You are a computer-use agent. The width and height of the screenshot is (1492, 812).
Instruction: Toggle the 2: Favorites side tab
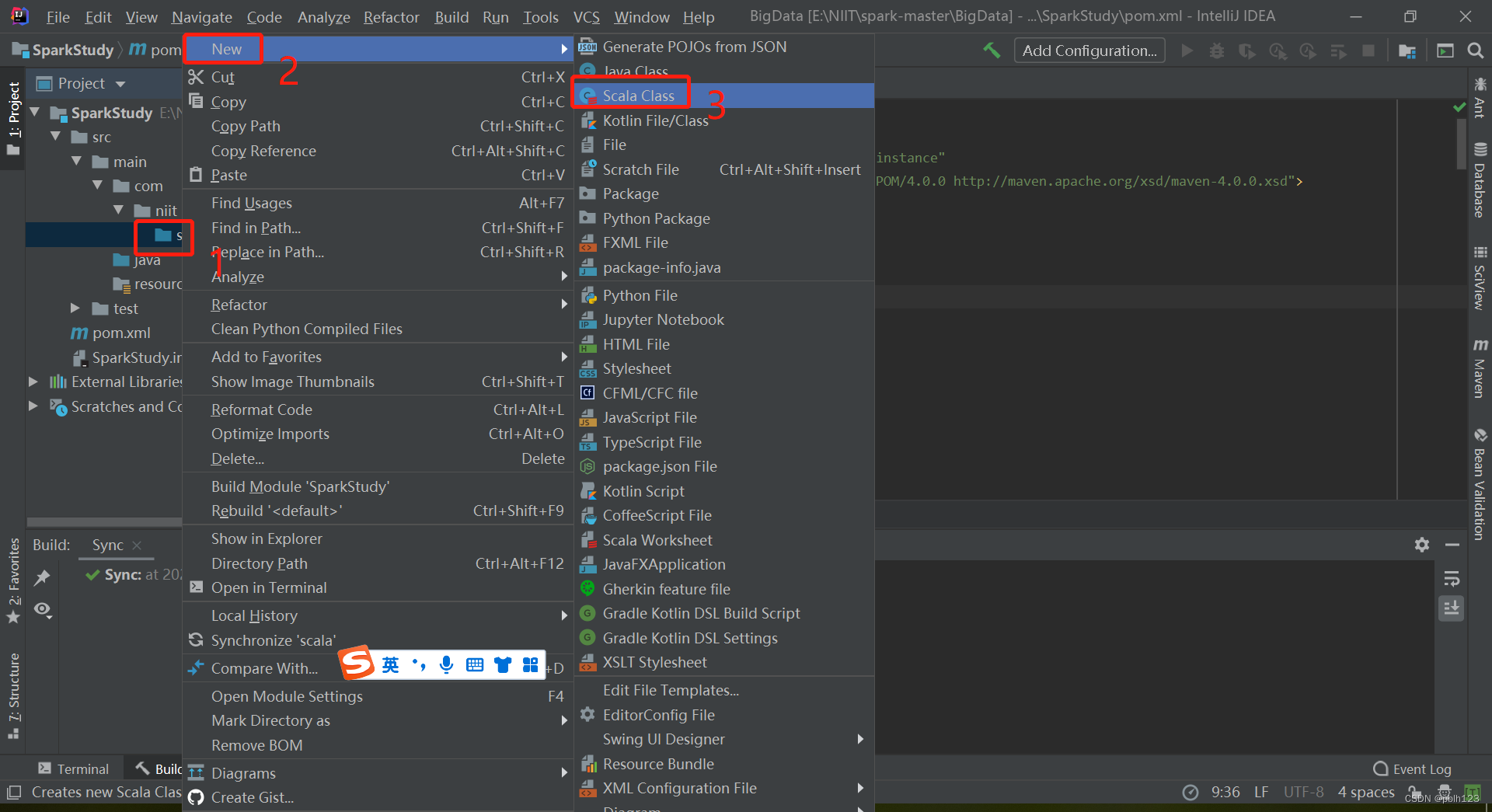pos(14,580)
